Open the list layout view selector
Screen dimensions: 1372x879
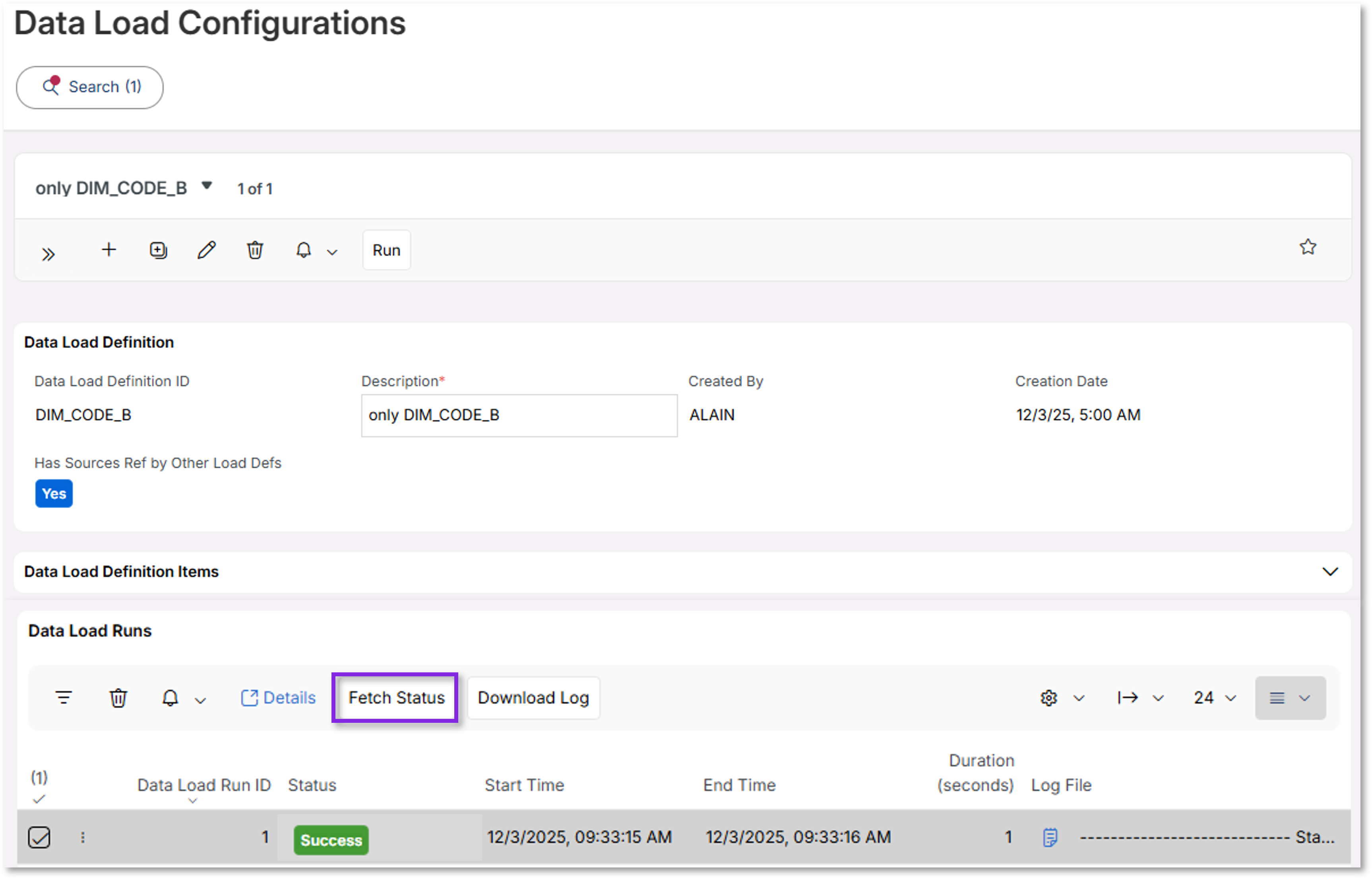click(1290, 697)
